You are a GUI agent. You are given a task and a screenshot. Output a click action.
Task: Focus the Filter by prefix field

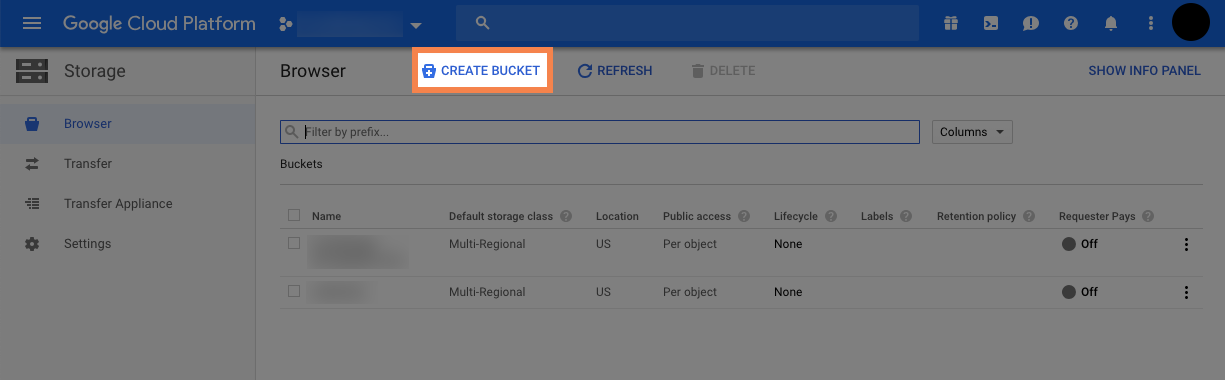pyautogui.click(x=600, y=132)
